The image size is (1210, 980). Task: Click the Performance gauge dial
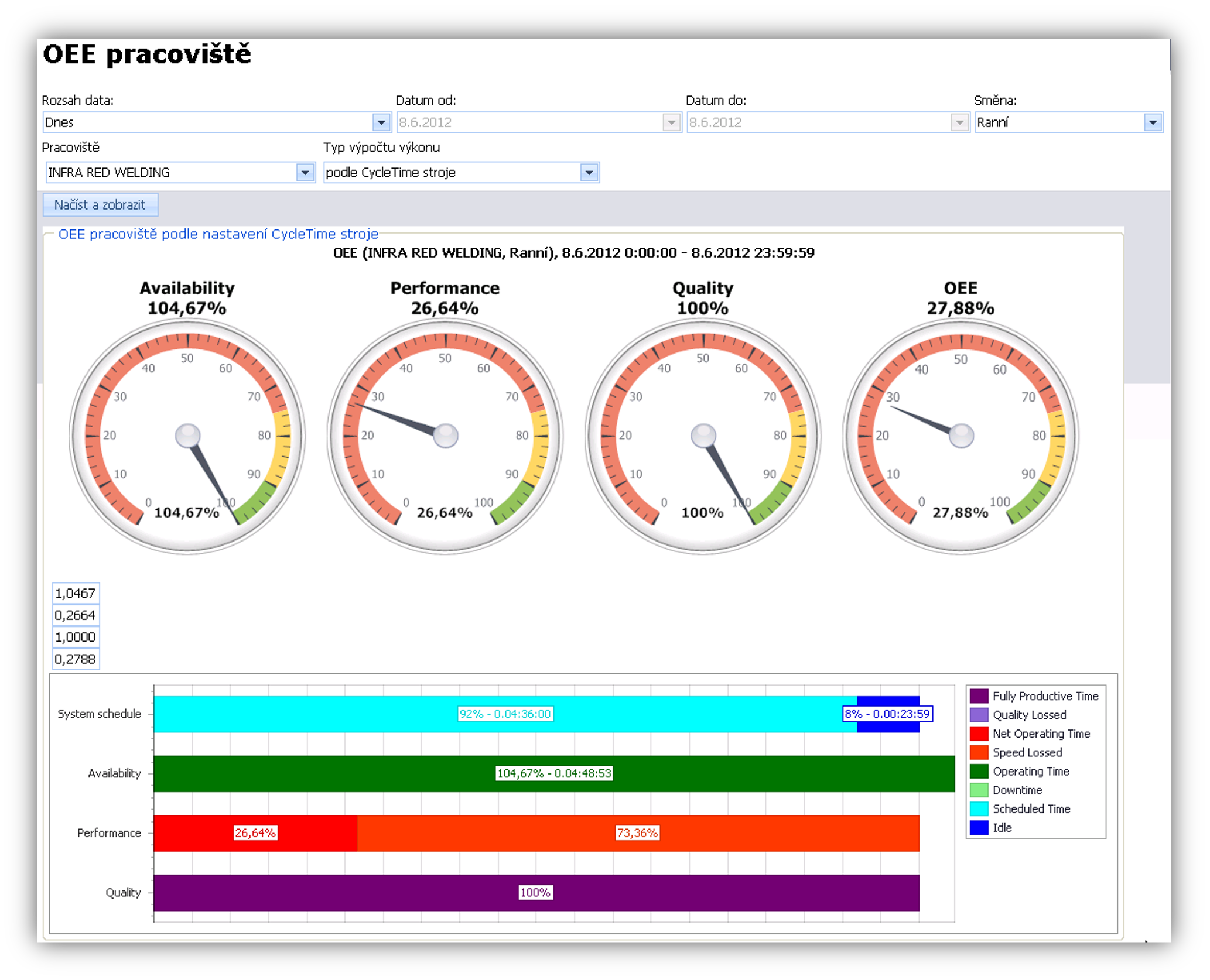(445, 436)
